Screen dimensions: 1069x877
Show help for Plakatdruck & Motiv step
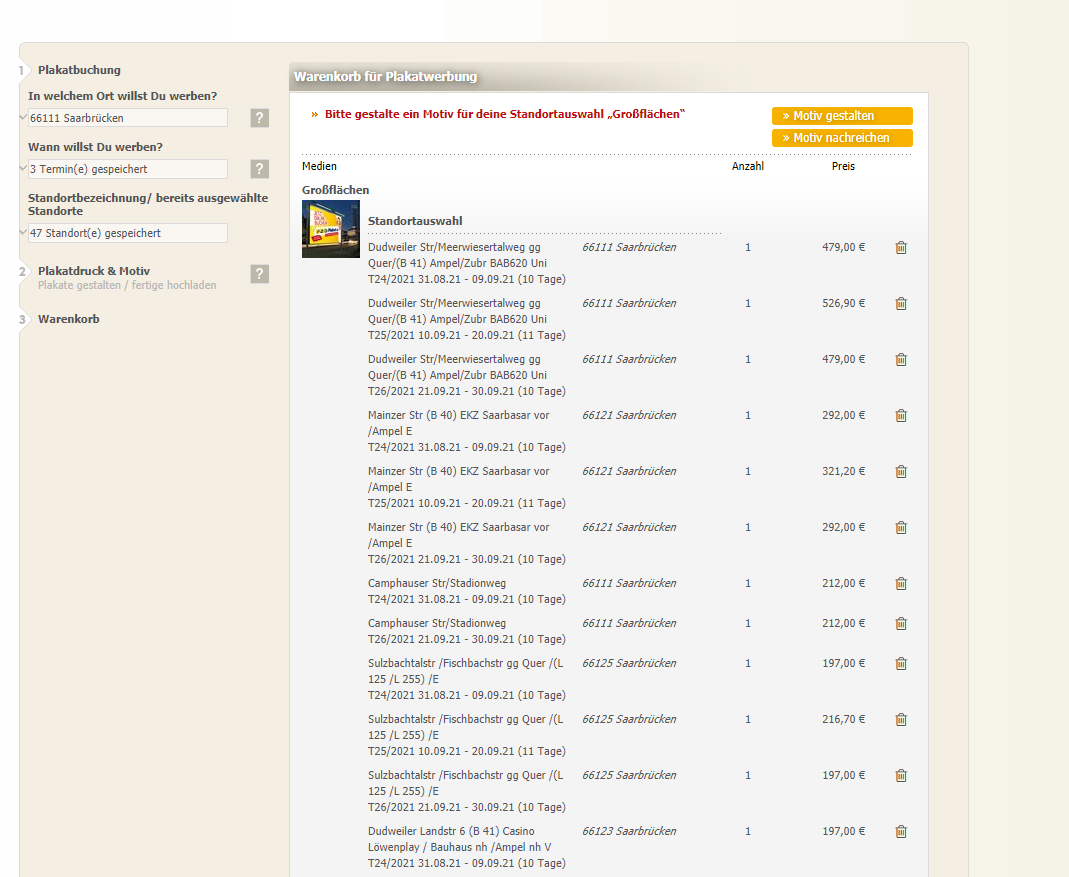260,274
